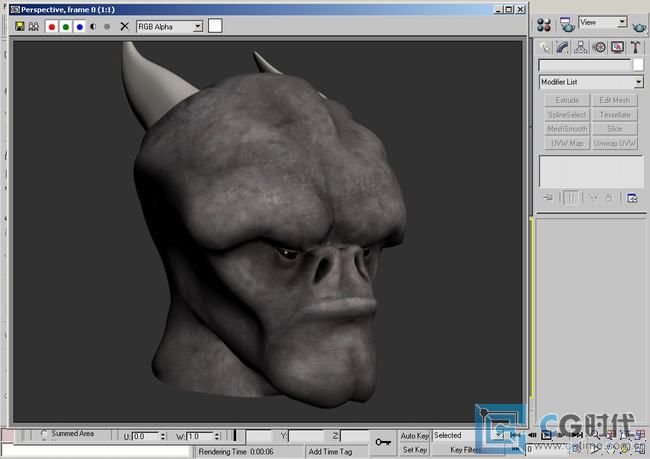
Task: Save the rendered bitmap image
Action: click(19, 27)
